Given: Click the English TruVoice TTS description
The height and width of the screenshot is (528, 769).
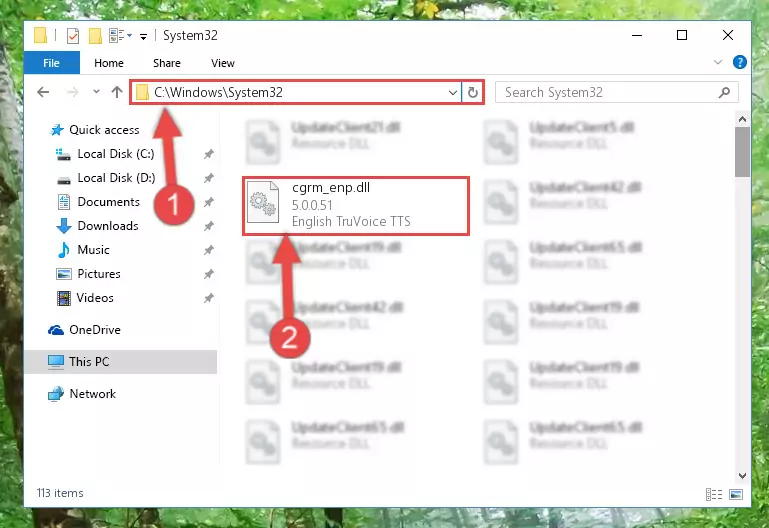Looking at the screenshot, I should point(351,222).
